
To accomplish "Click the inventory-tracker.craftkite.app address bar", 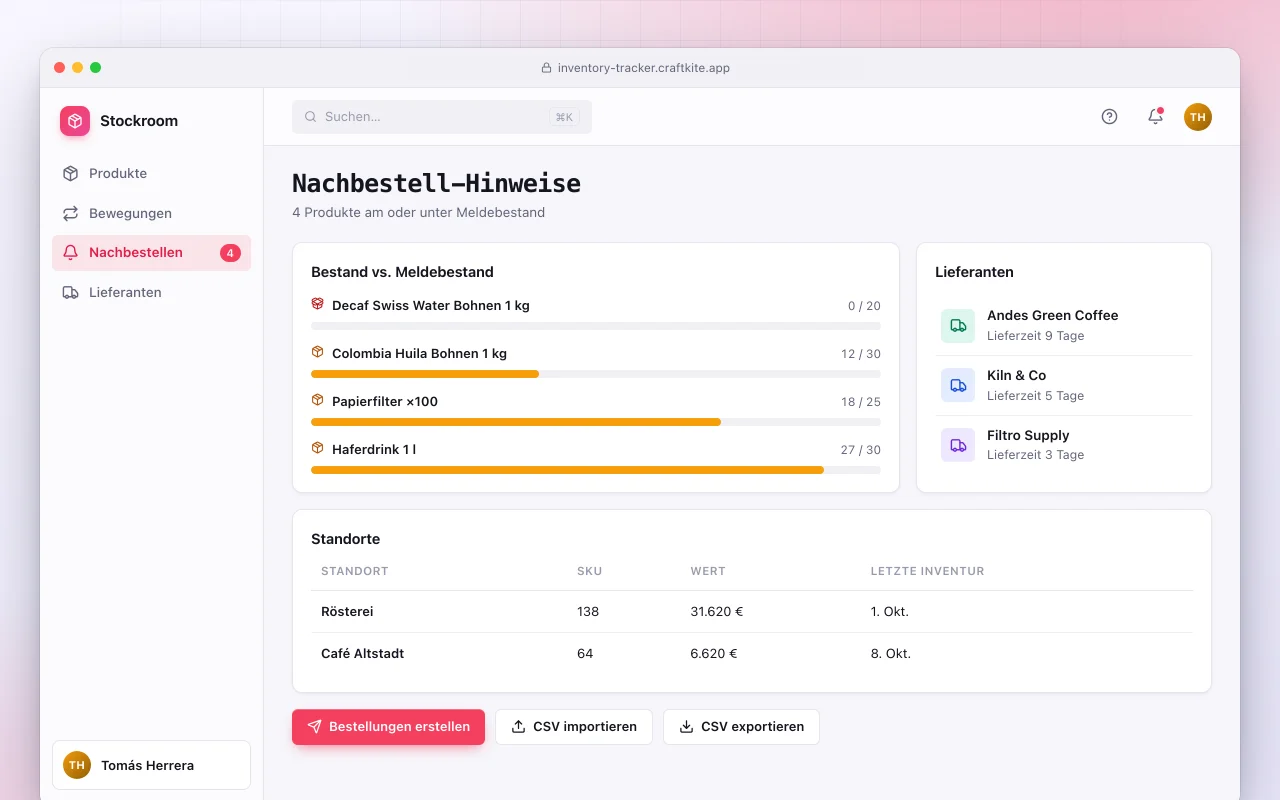I will click(x=636, y=68).
